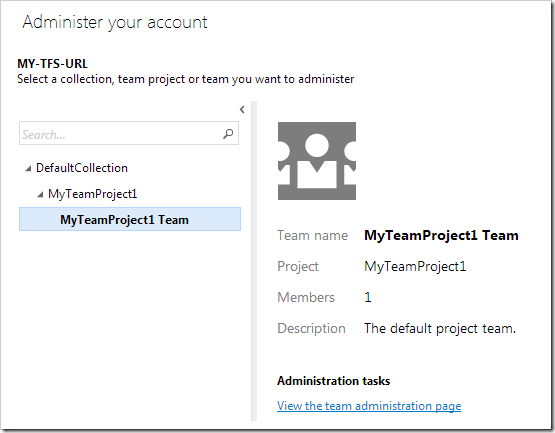Screen dimensions: 555x433
Task: Click the Team name label
Action: click(313, 235)
